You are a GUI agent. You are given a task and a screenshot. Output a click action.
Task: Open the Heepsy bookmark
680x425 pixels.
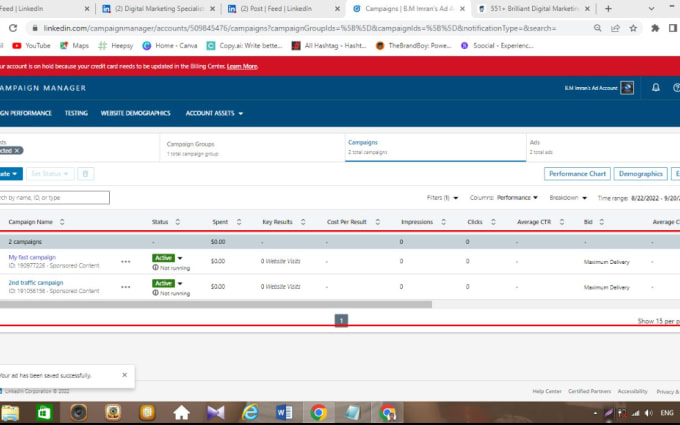116,46
